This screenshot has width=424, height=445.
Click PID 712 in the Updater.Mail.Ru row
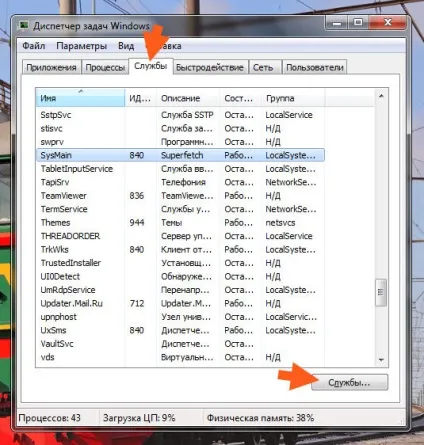pyautogui.click(x=137, y=304)
